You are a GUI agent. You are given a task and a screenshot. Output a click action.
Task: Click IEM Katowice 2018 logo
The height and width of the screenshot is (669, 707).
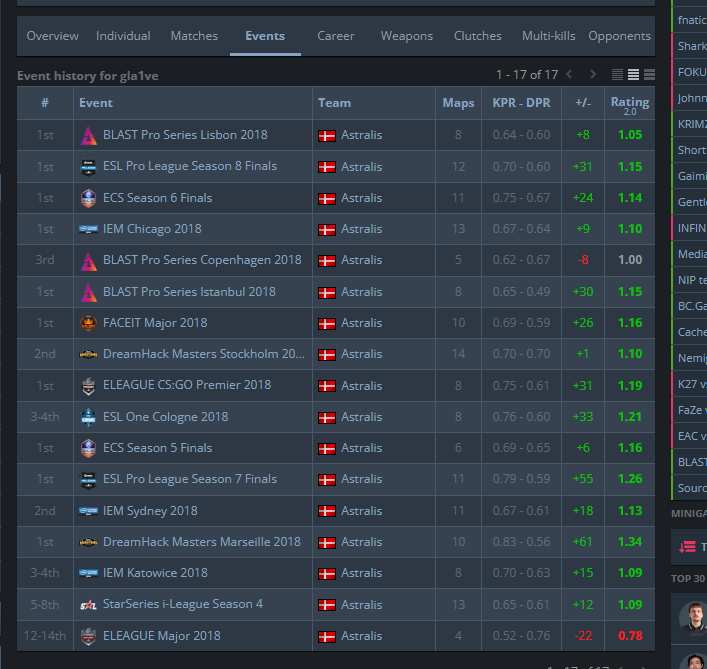tap(88, 573)
